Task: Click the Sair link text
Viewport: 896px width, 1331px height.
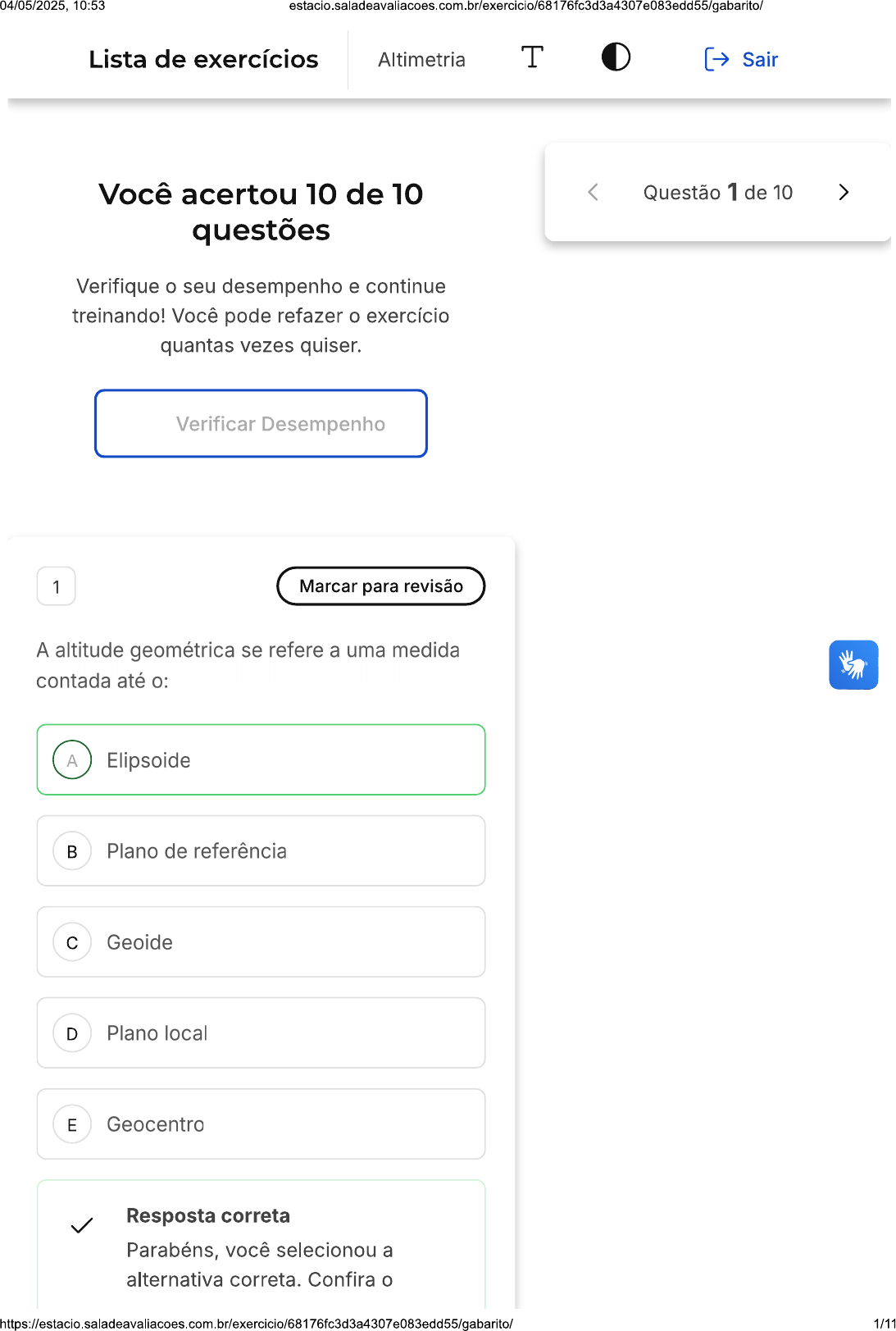Action: (760, 60)
